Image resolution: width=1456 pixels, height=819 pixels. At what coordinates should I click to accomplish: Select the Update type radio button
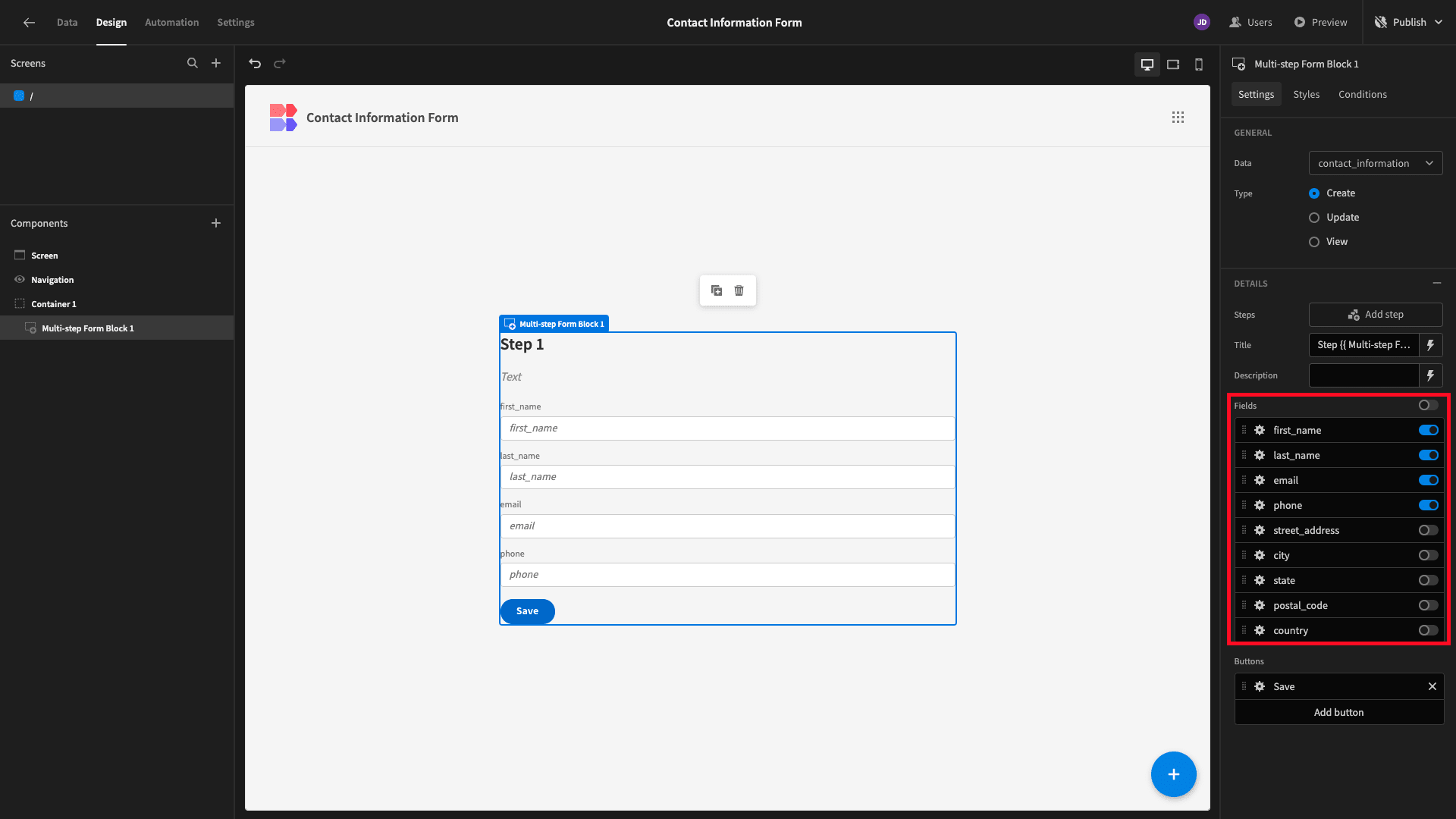pos(1314,218)
